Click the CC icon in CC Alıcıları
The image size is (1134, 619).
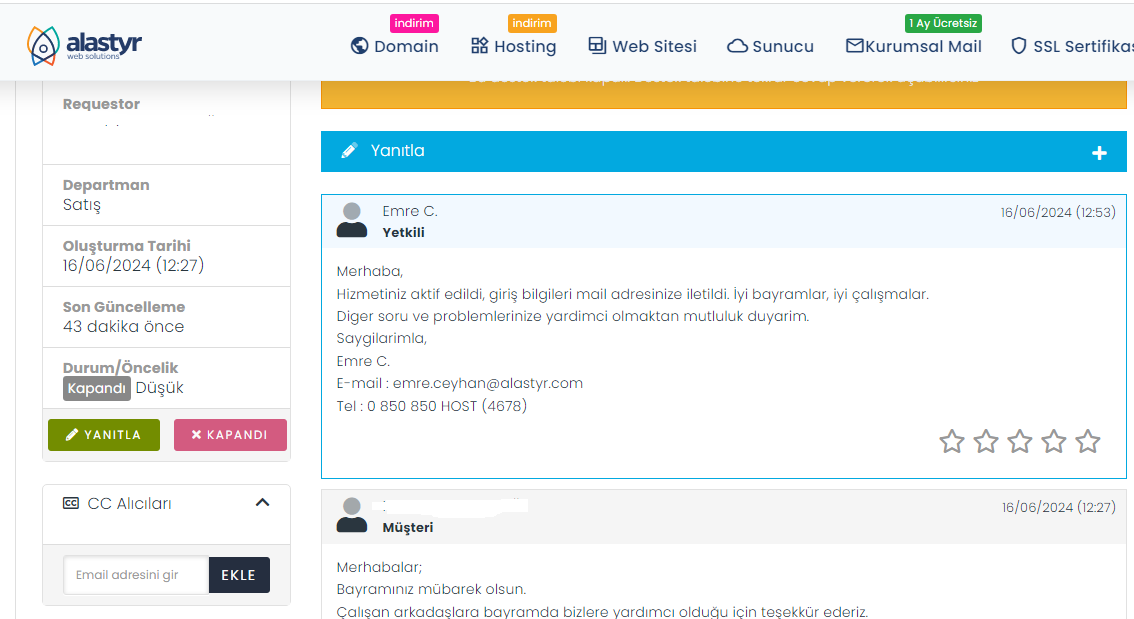point(71,503)
